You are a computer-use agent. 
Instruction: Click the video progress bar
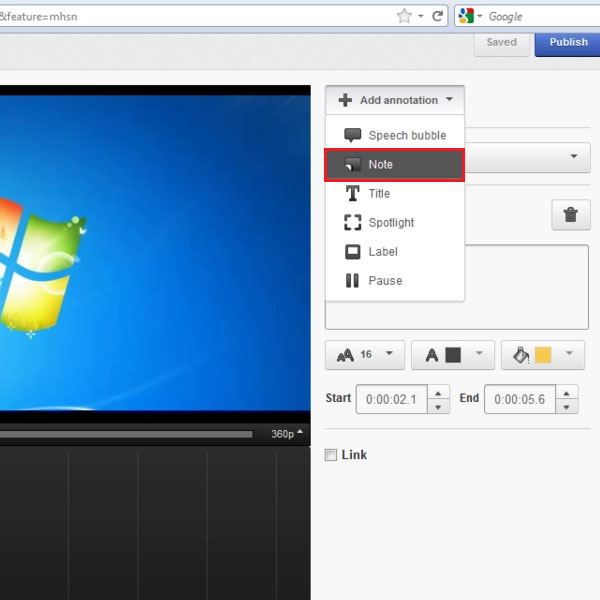126,434
